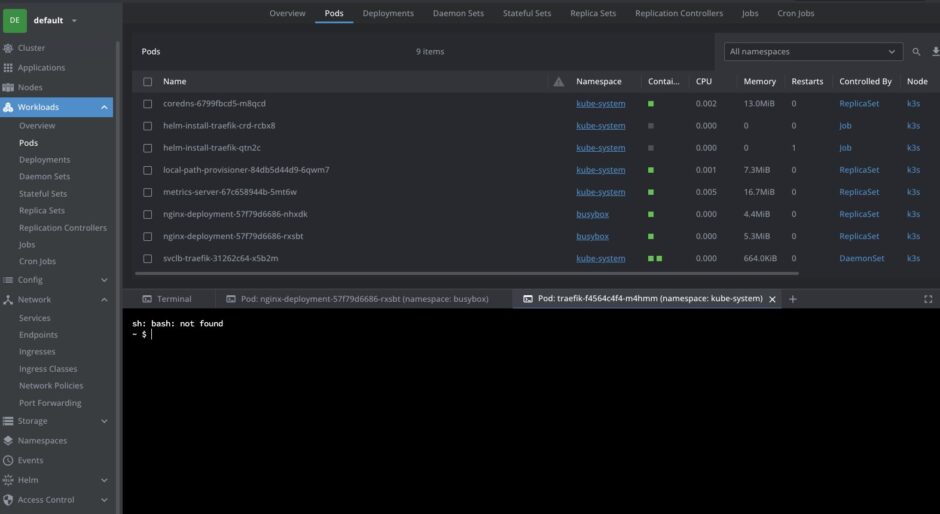Click inside the terminal shell prompt area
The height and width of the screenshot is (514, 940).
coord(500,400)
